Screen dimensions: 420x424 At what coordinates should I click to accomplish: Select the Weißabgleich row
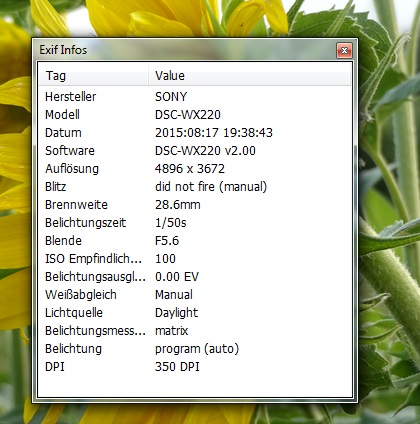195,295
